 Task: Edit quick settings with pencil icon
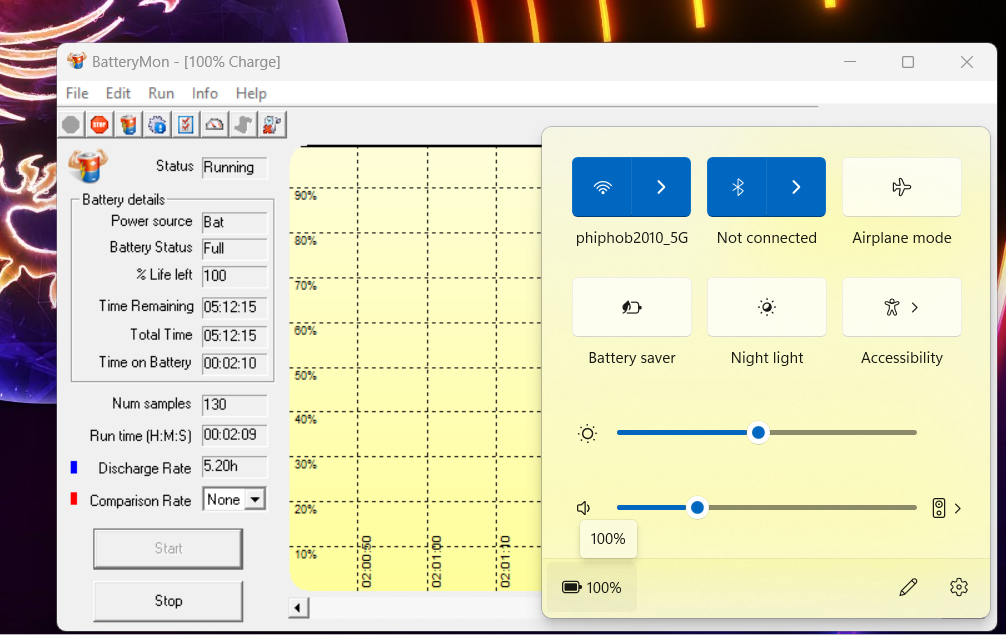[908, 587]
